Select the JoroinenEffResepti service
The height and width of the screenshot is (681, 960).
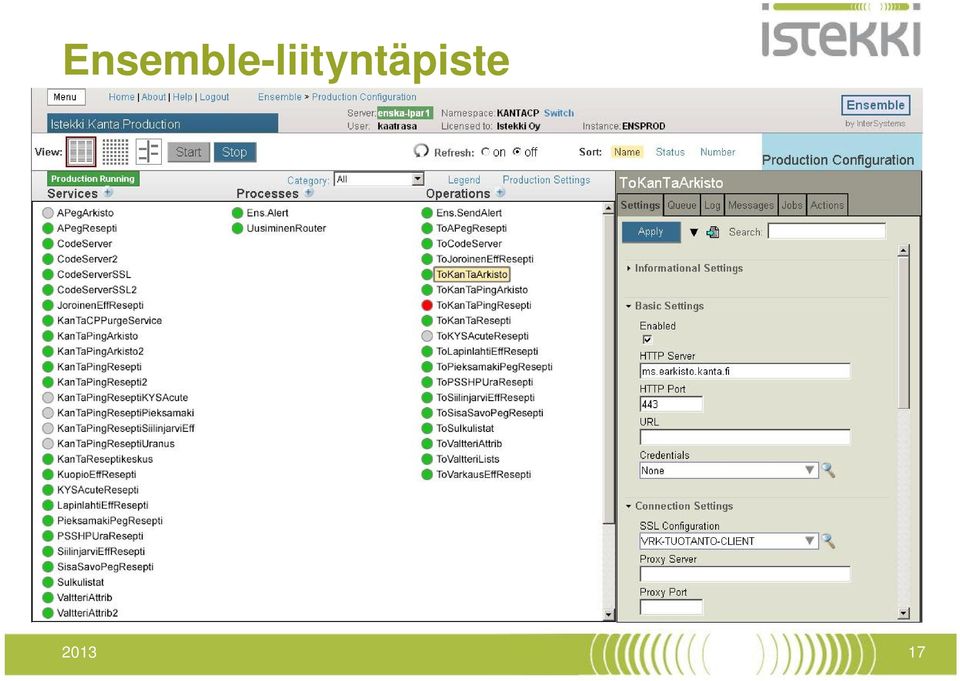point(100,305)
